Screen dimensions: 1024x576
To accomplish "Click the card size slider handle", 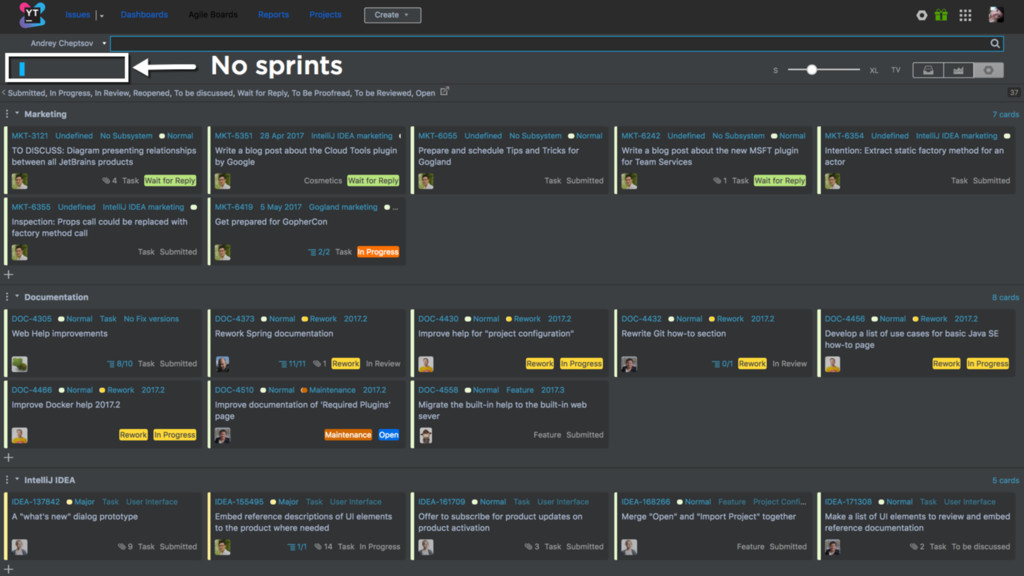I will pos(812,69).
